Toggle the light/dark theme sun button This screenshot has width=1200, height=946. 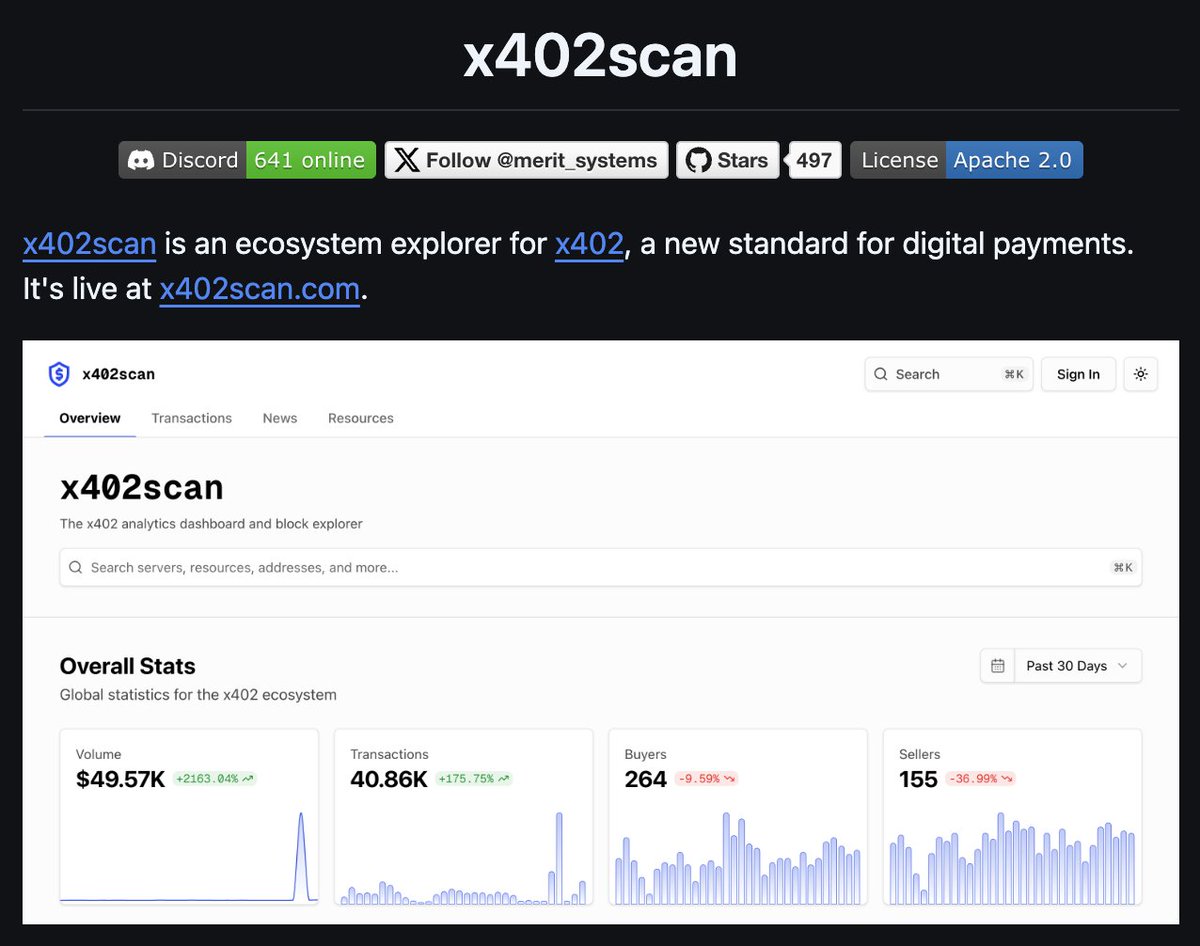pyautogui.click(x=1140, y=374)
